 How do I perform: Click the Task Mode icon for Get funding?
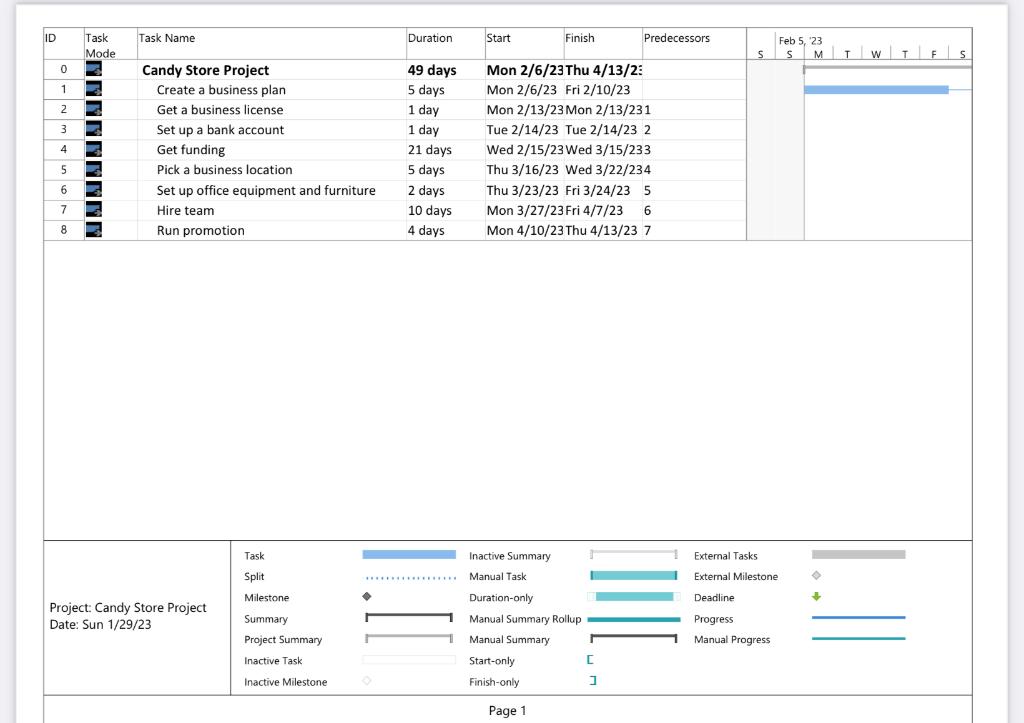[94, 150]
